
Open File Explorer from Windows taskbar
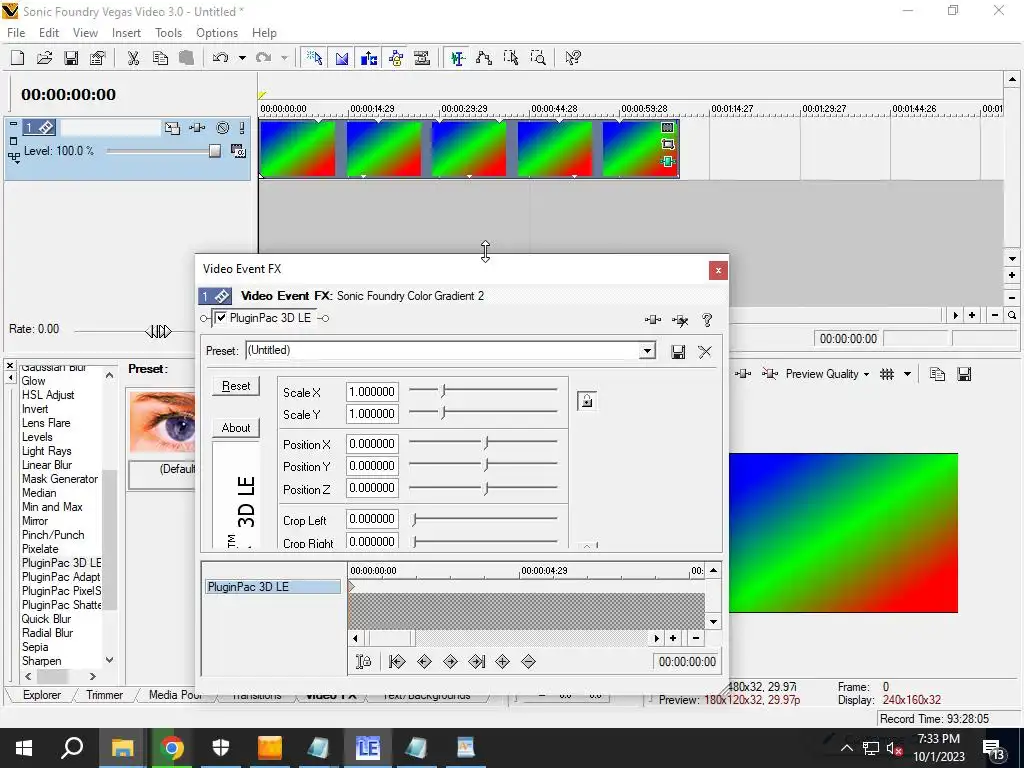click(122, 748)
